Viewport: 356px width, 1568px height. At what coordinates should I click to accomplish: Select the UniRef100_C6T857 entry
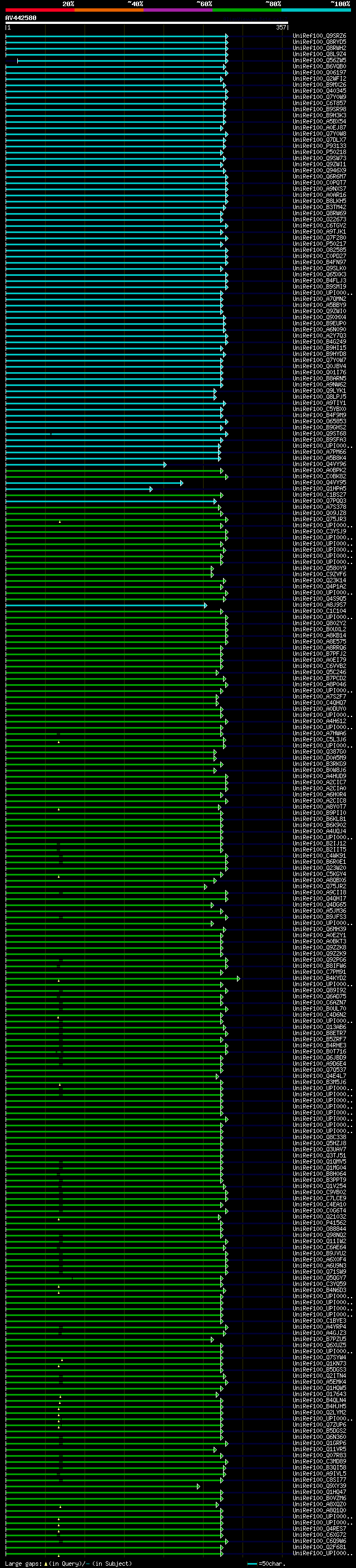pos(319,103)
